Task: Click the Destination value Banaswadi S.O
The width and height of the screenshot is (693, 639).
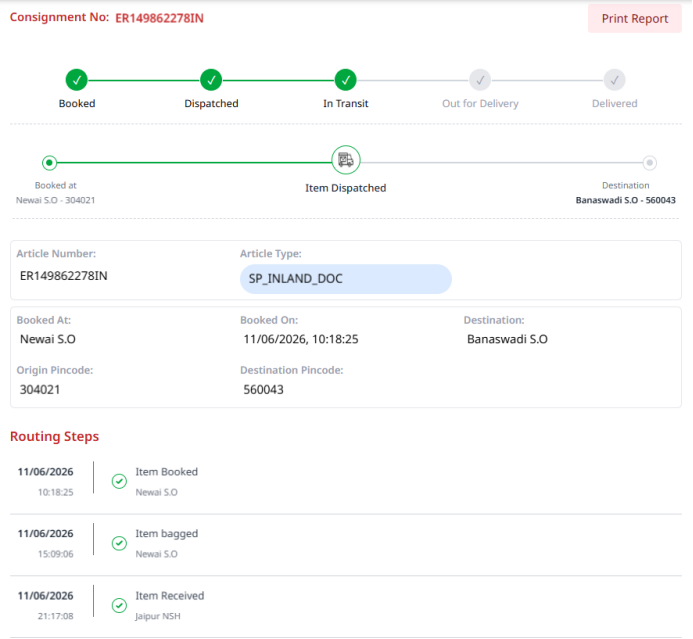Action: [x=507, y=339]
